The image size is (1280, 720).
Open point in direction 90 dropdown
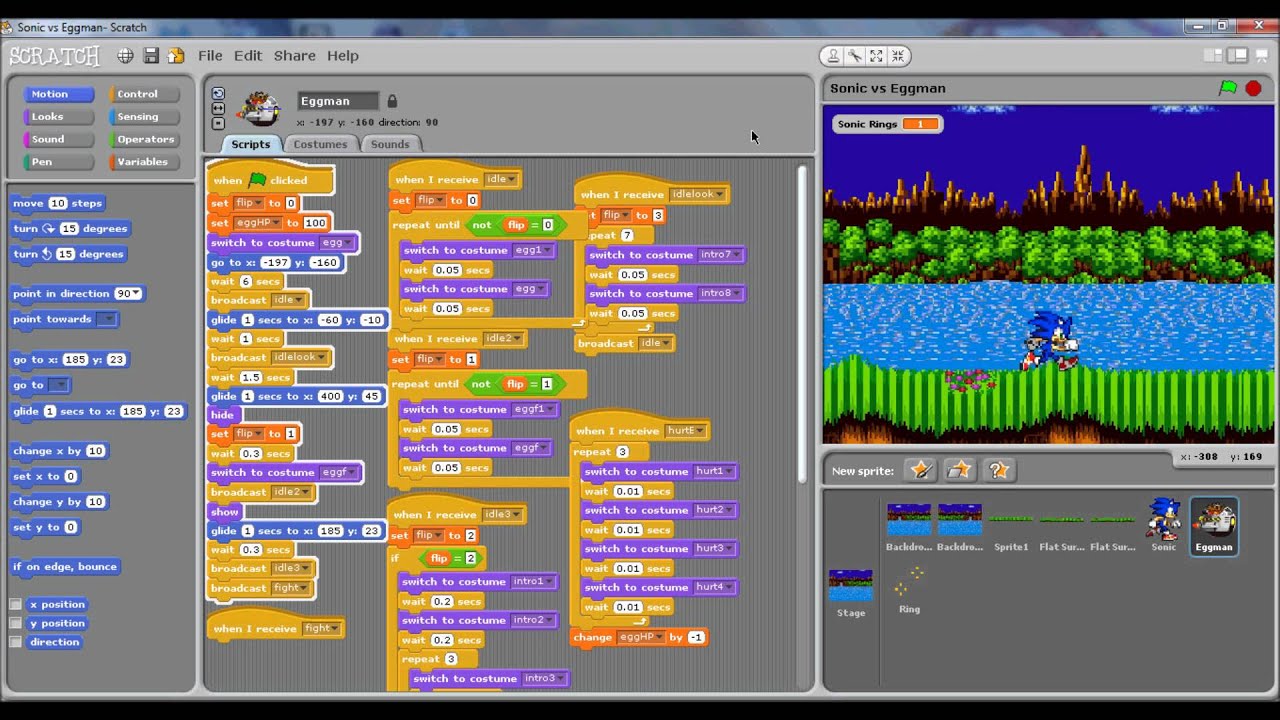click(136, 294)
